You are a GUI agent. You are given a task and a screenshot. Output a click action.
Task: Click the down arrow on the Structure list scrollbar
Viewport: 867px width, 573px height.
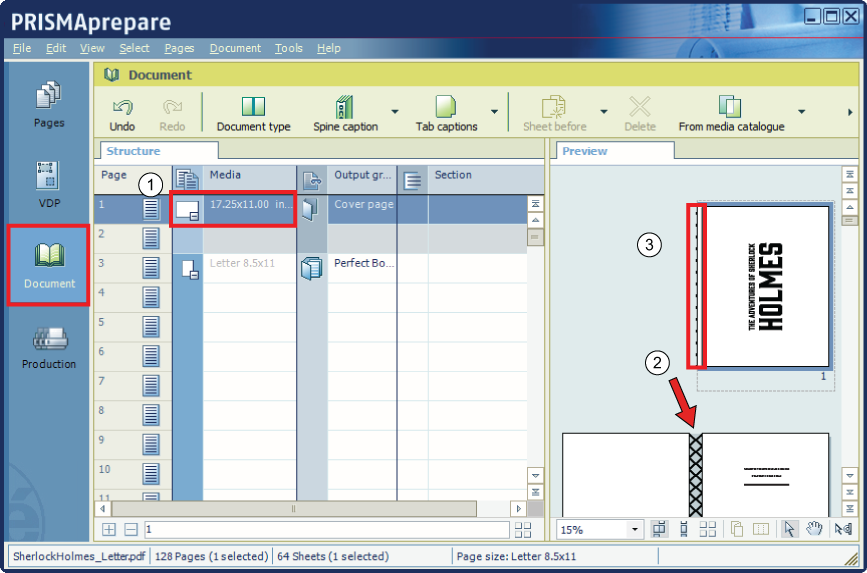[535, 475]
